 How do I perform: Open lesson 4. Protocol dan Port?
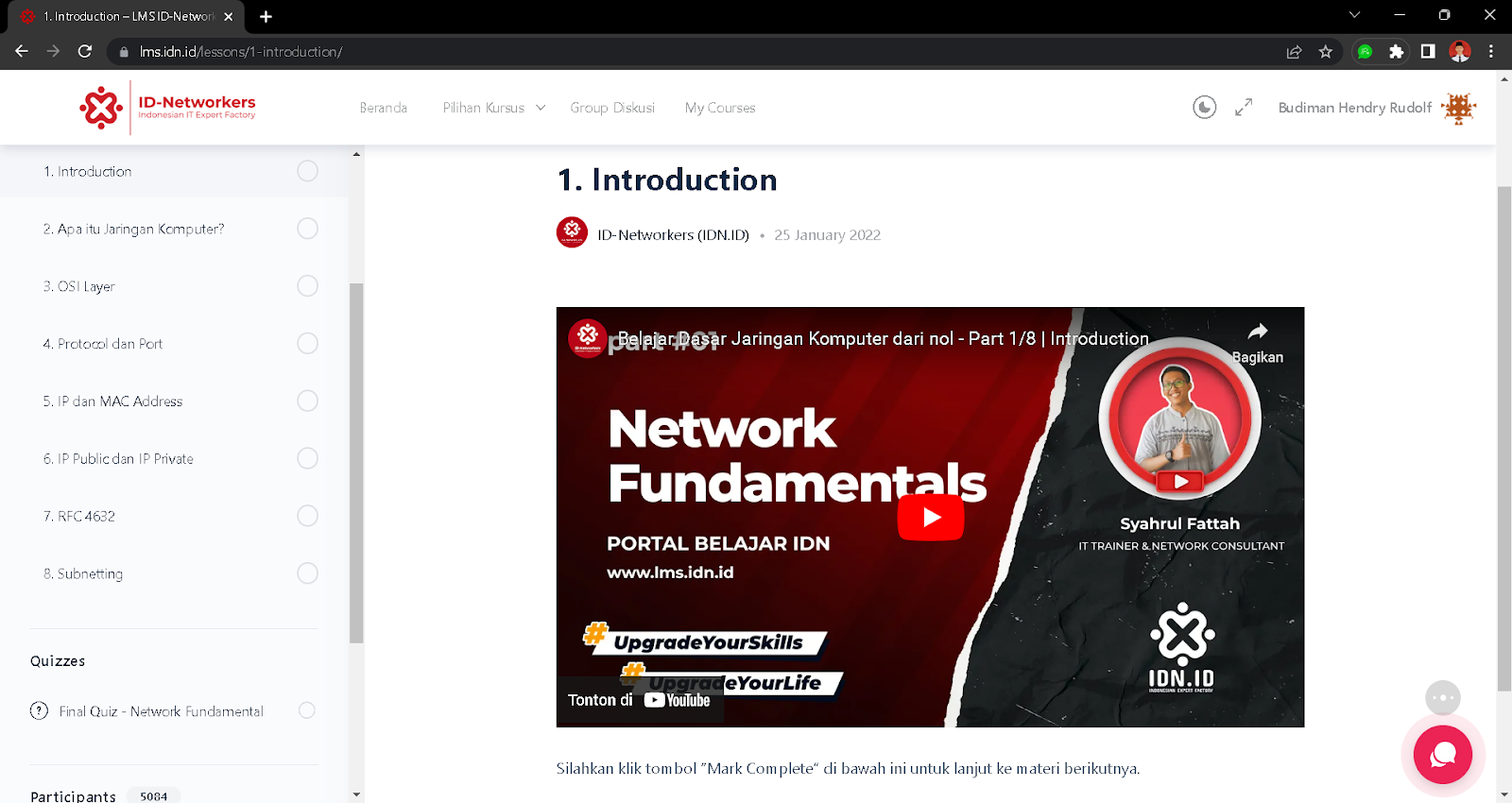pos(102,344)
